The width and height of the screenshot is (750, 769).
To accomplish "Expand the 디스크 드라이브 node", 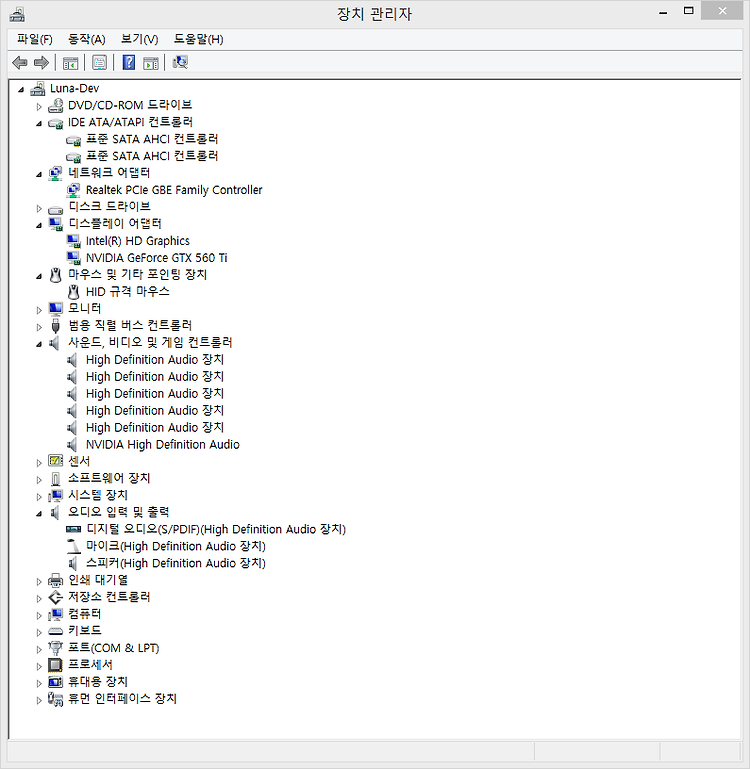I will pyautogui.click(x=39, y=208).
